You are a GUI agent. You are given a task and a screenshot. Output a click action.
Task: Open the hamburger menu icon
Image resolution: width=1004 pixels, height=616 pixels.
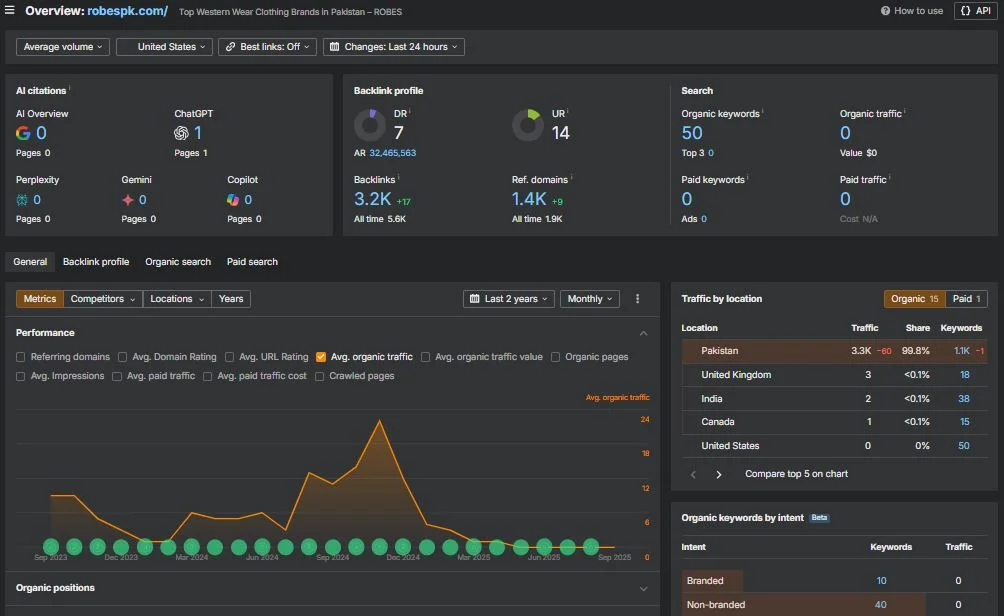click(x=10, y=11)
